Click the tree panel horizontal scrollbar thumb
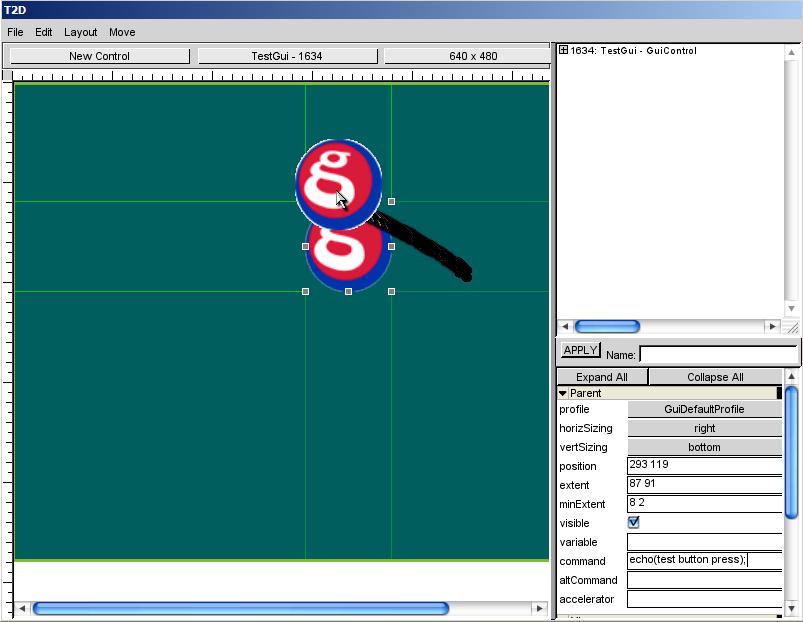Image resolution: width=803 pixels, height=622 pixels. pos(607,326)
